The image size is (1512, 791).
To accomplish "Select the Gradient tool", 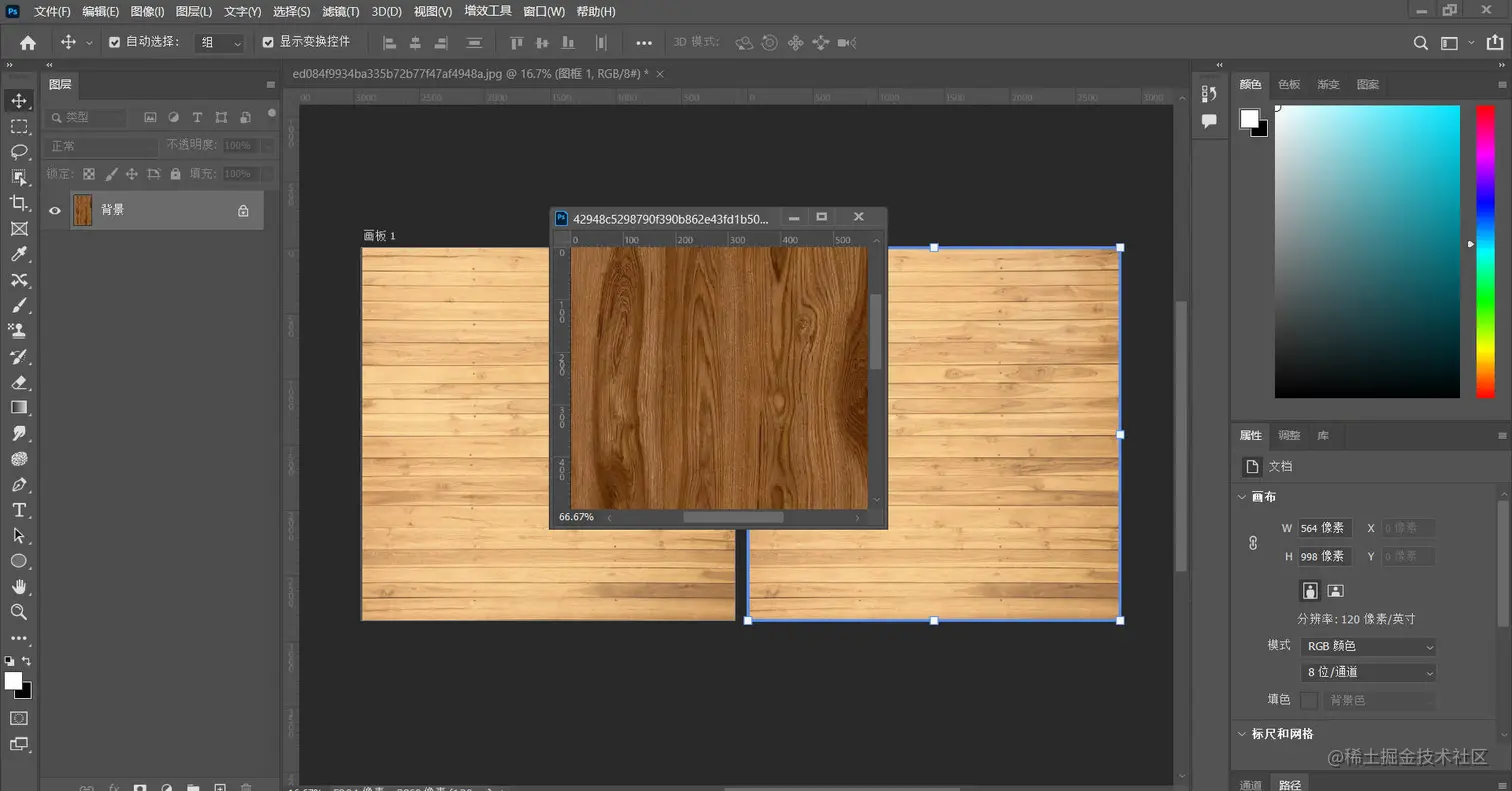I will tap(19, 408).
